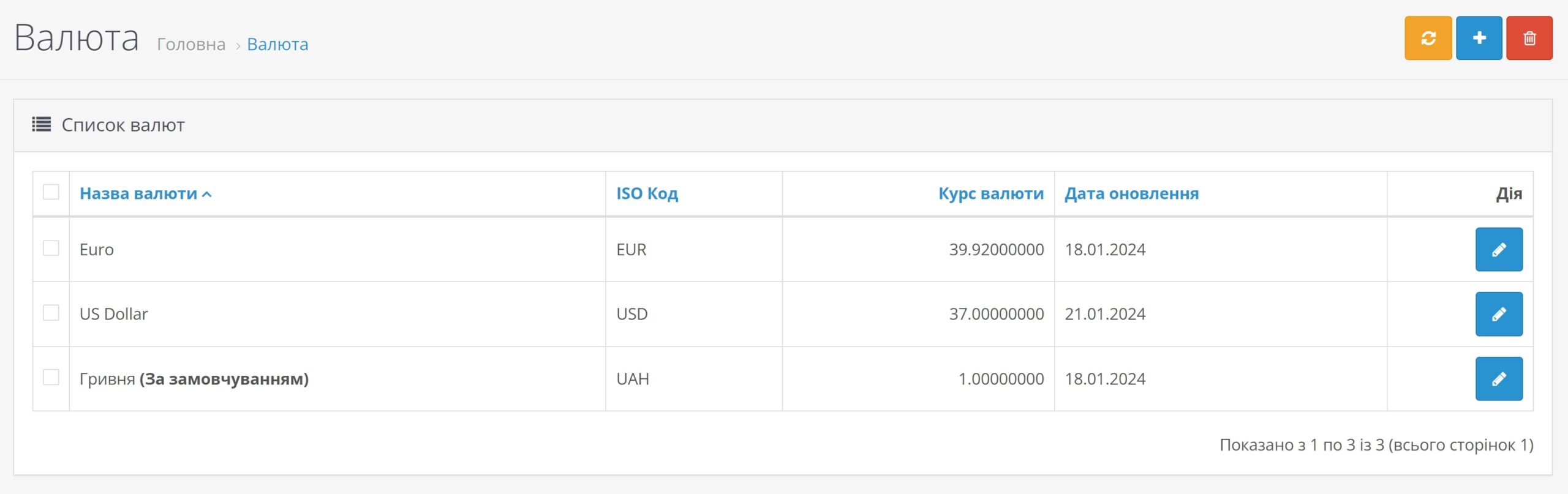Click the USD rate value 37.00000000

tap(996, 314)
